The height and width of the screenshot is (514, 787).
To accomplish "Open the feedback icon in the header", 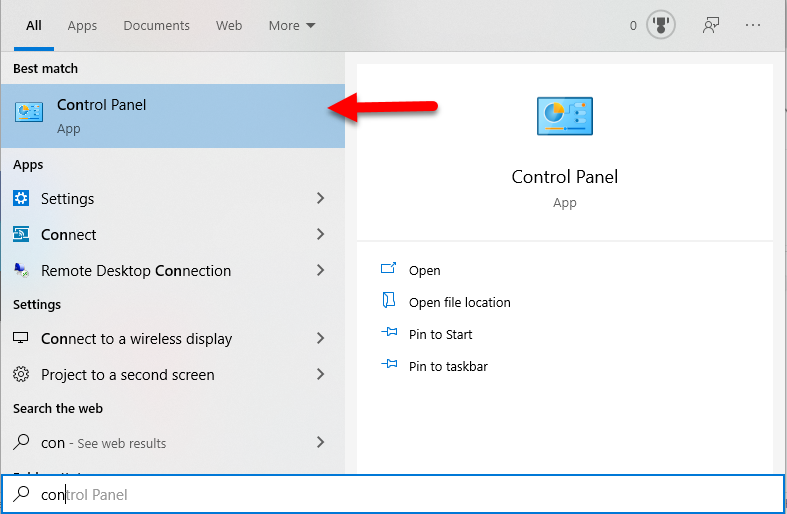I will pyautogui.click(x=711, y=26).
